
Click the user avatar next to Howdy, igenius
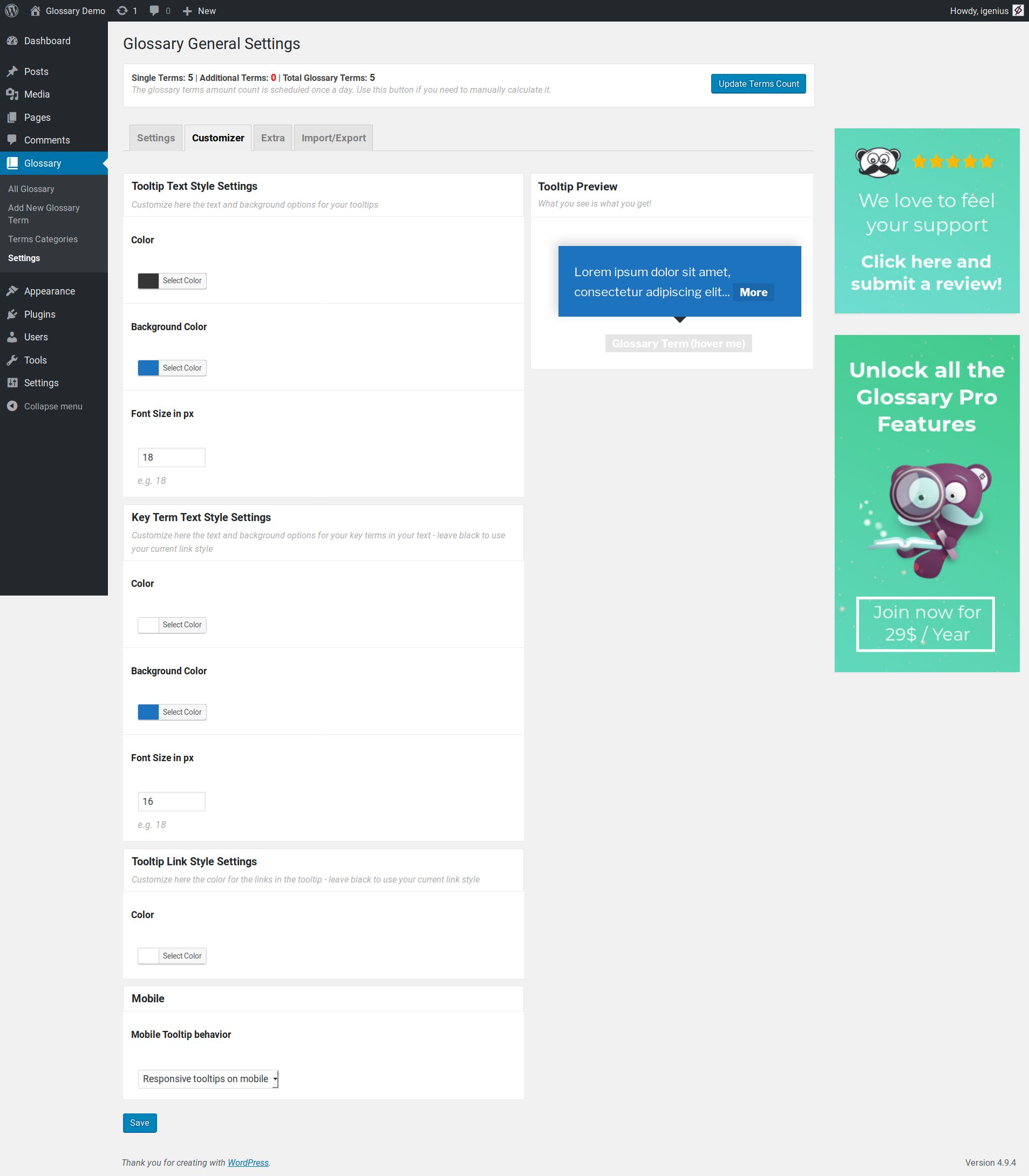(x=1018, y=10)
